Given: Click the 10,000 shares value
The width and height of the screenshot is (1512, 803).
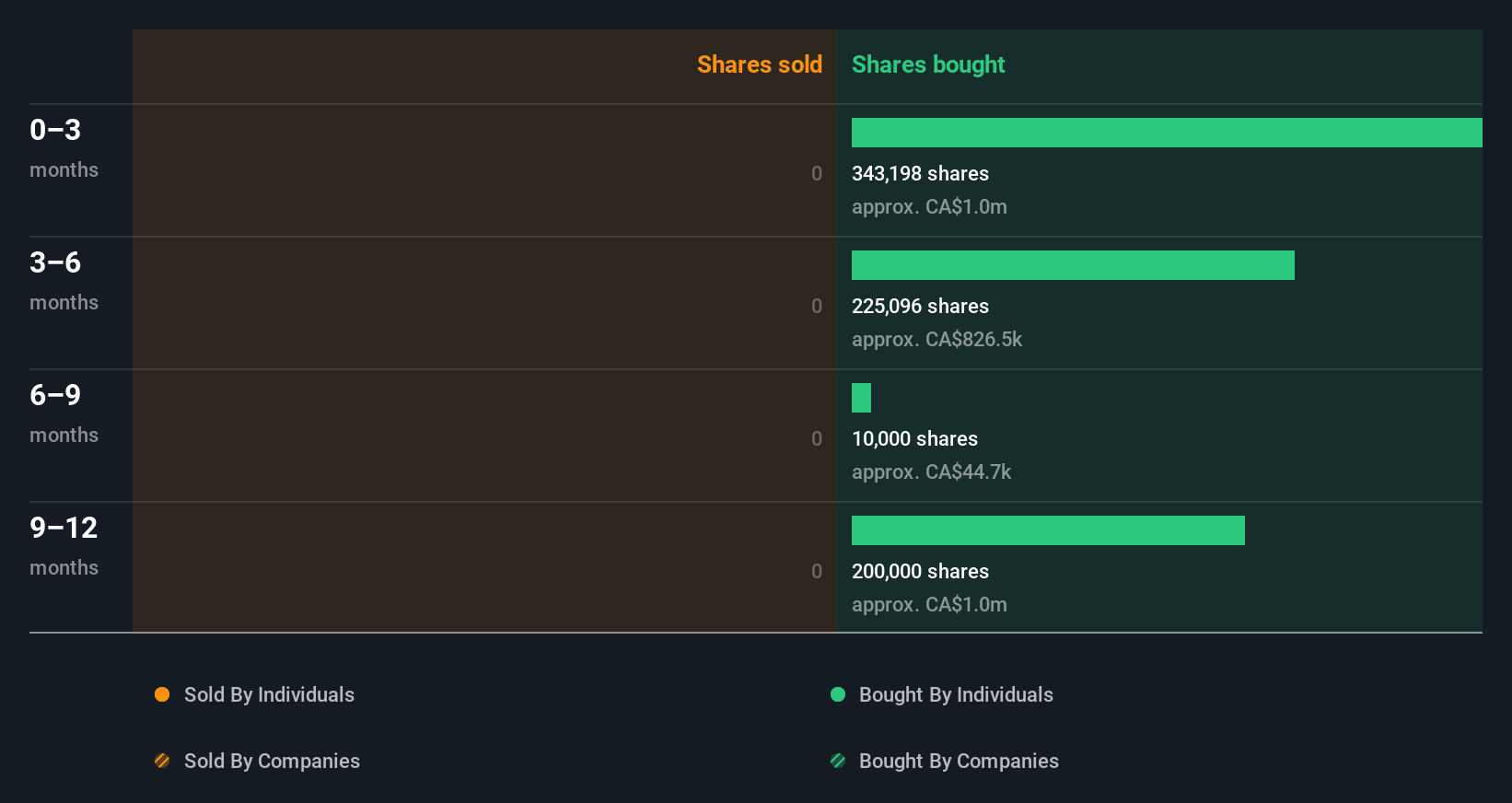Looking at the screenshot, I should click(x=914, y=438).
